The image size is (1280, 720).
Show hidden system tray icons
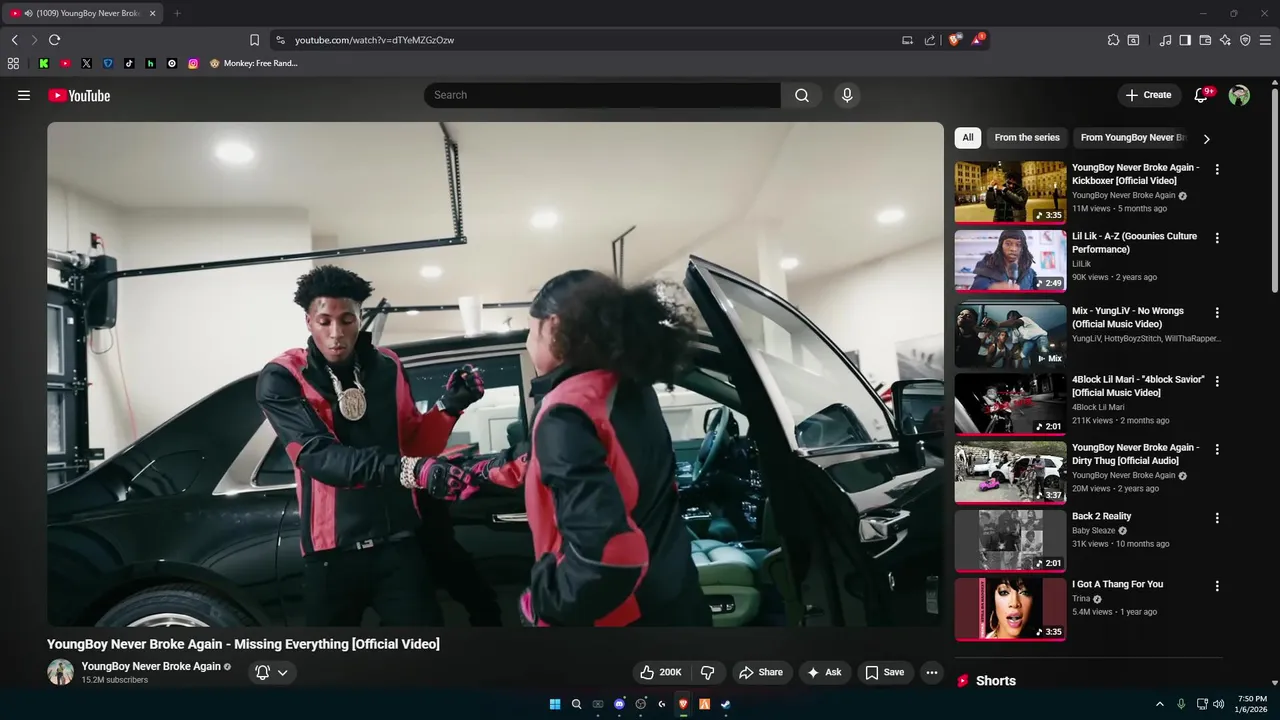1160,704
